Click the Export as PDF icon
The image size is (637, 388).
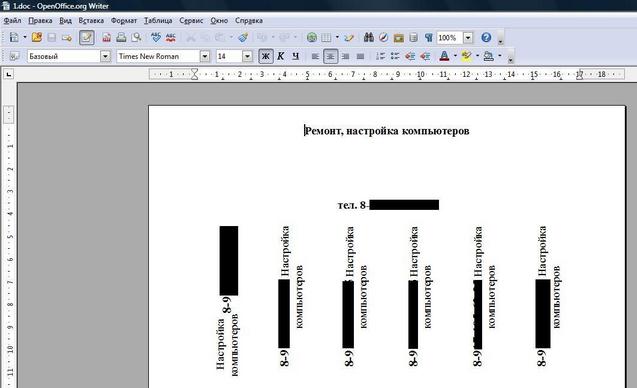[x=106, y=38]
